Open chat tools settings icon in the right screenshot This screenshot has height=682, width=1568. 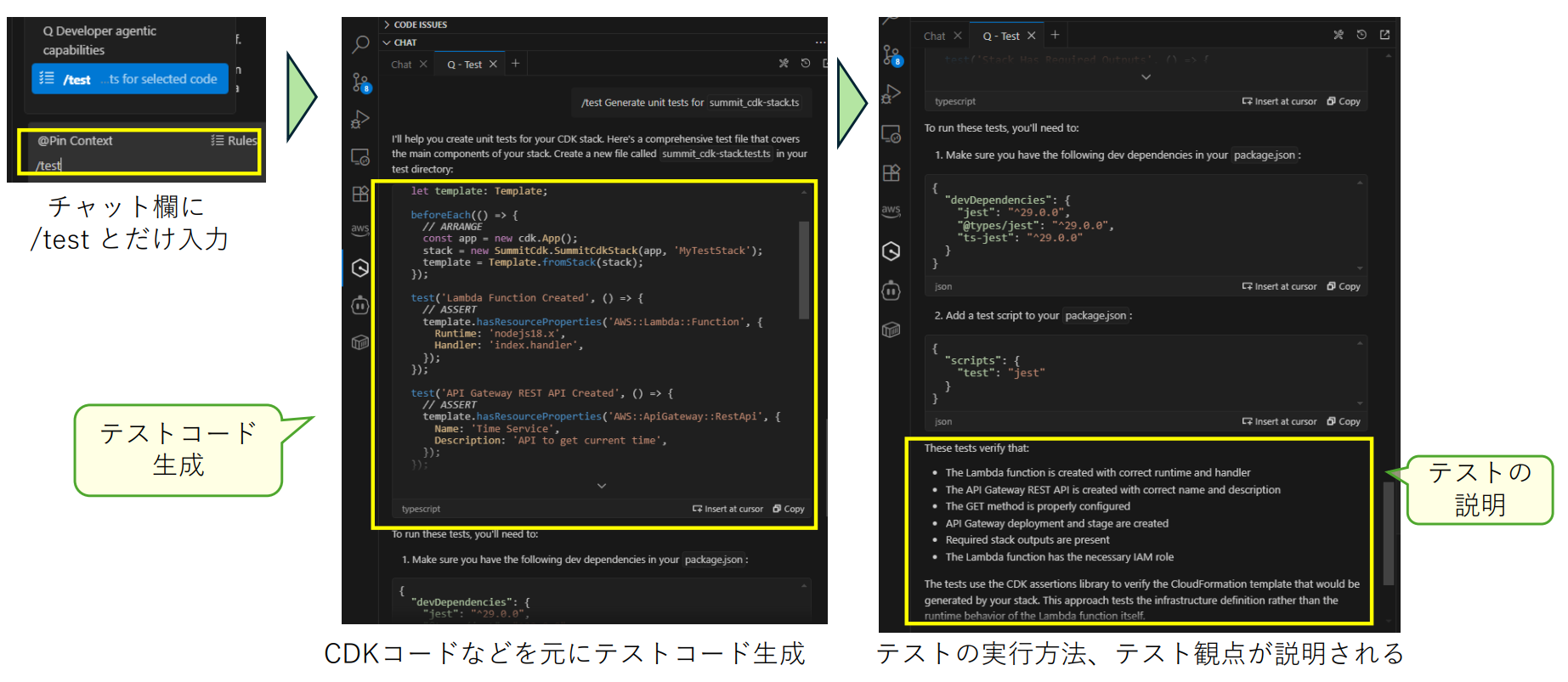click(1339, 35)
